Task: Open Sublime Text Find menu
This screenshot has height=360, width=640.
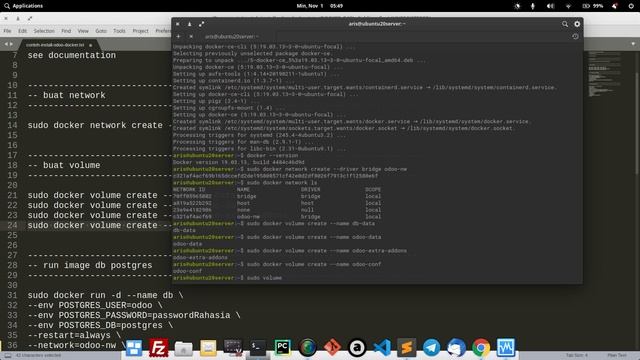Action: tap(66, 31)
